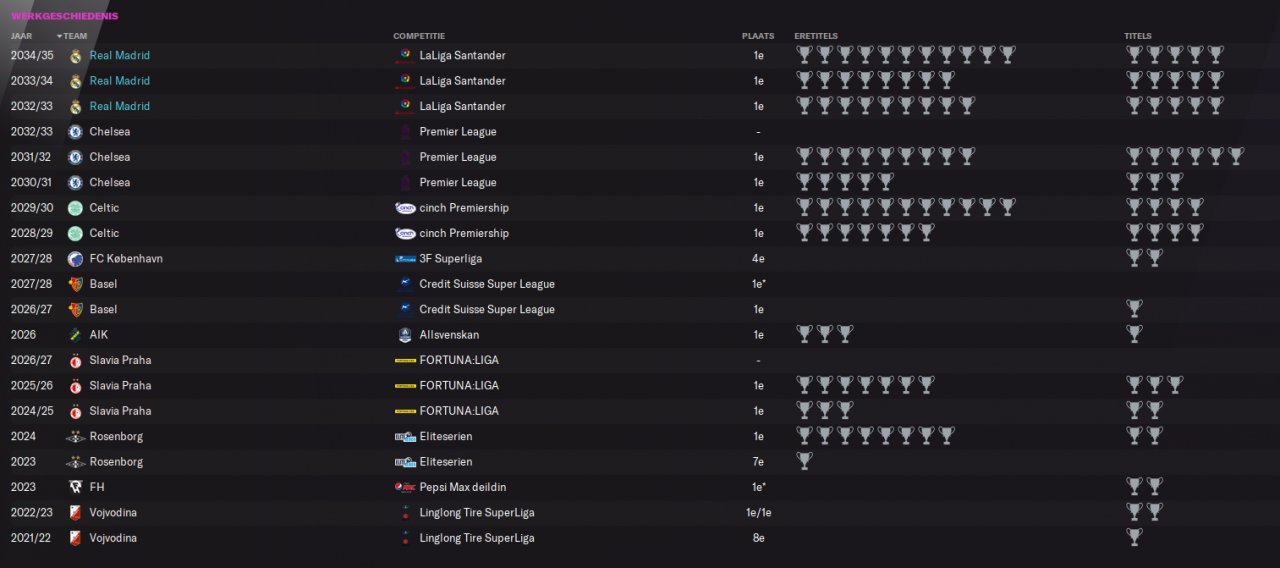
Task: Click the single trophy in 2023 Rosenborg row
Action: pos(804,461)
